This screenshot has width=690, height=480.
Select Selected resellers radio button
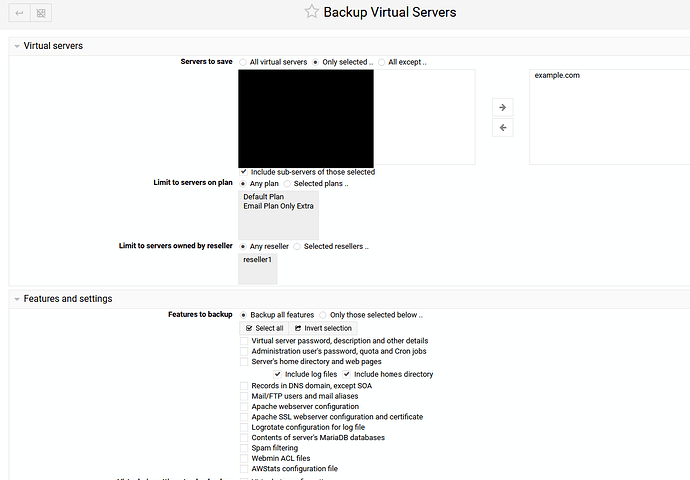tap(297, 247)
